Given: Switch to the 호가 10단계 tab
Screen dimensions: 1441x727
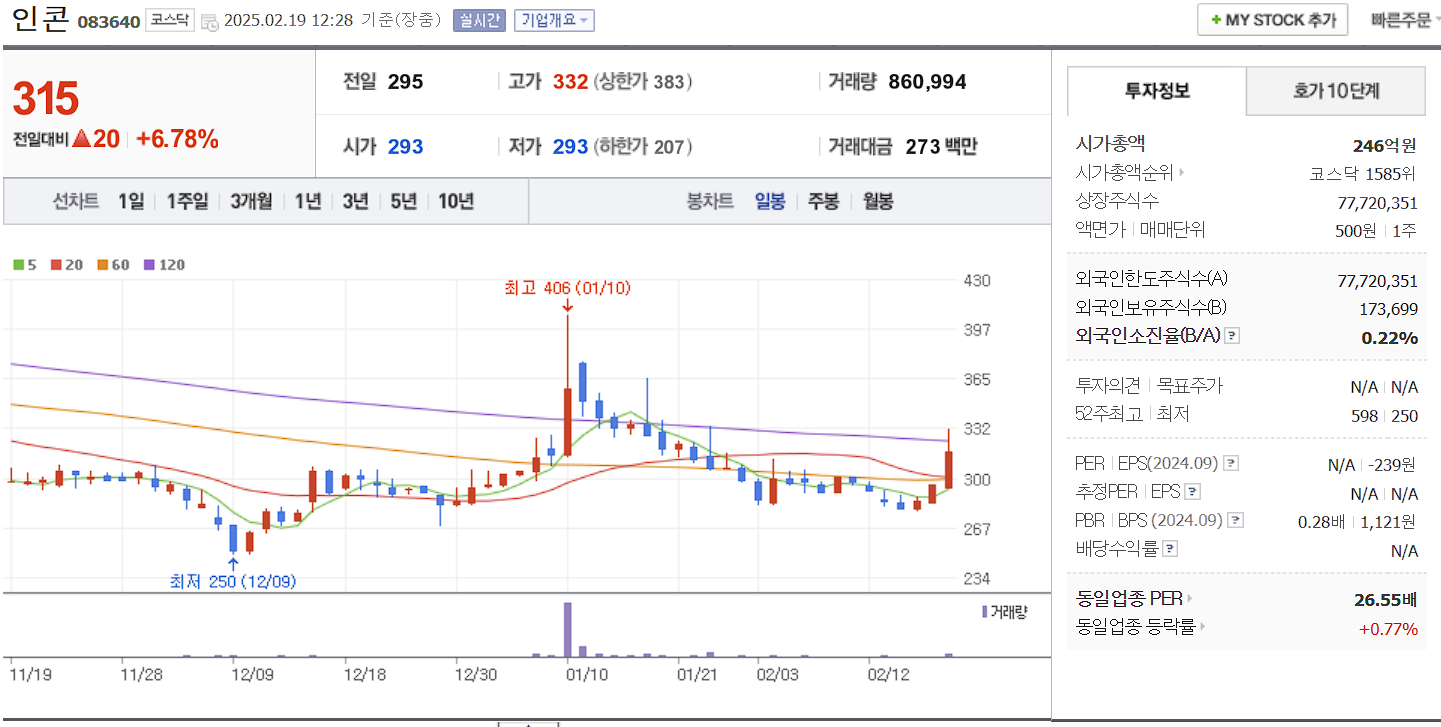Looking at the screenshot, I should pyautogui.click(x=1335, y=90).
